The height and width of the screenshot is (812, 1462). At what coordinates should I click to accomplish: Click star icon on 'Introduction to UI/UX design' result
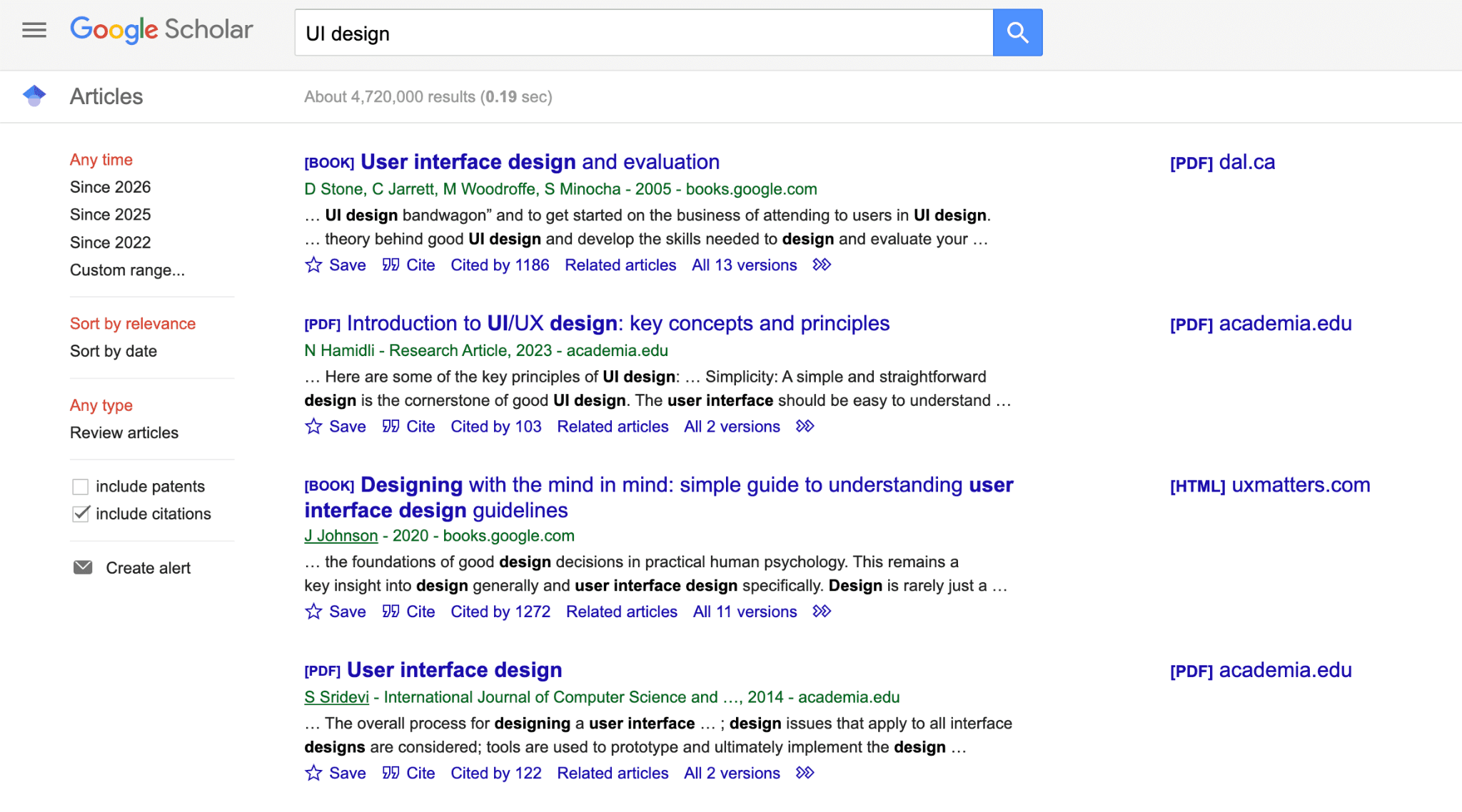coord(313,427)
